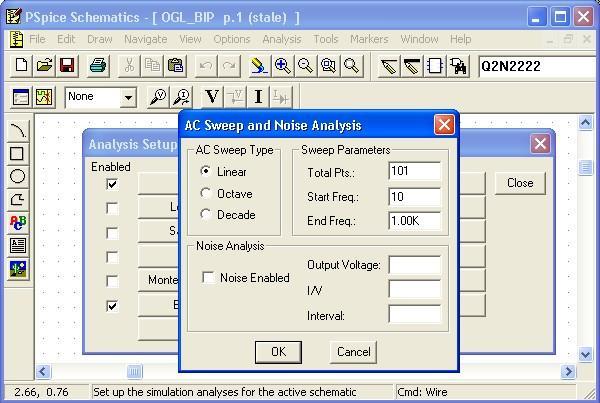Screen dimensions: 600x403
Task: Click the Zoom Out magnifier icon
Action: [x=305, y=65]
